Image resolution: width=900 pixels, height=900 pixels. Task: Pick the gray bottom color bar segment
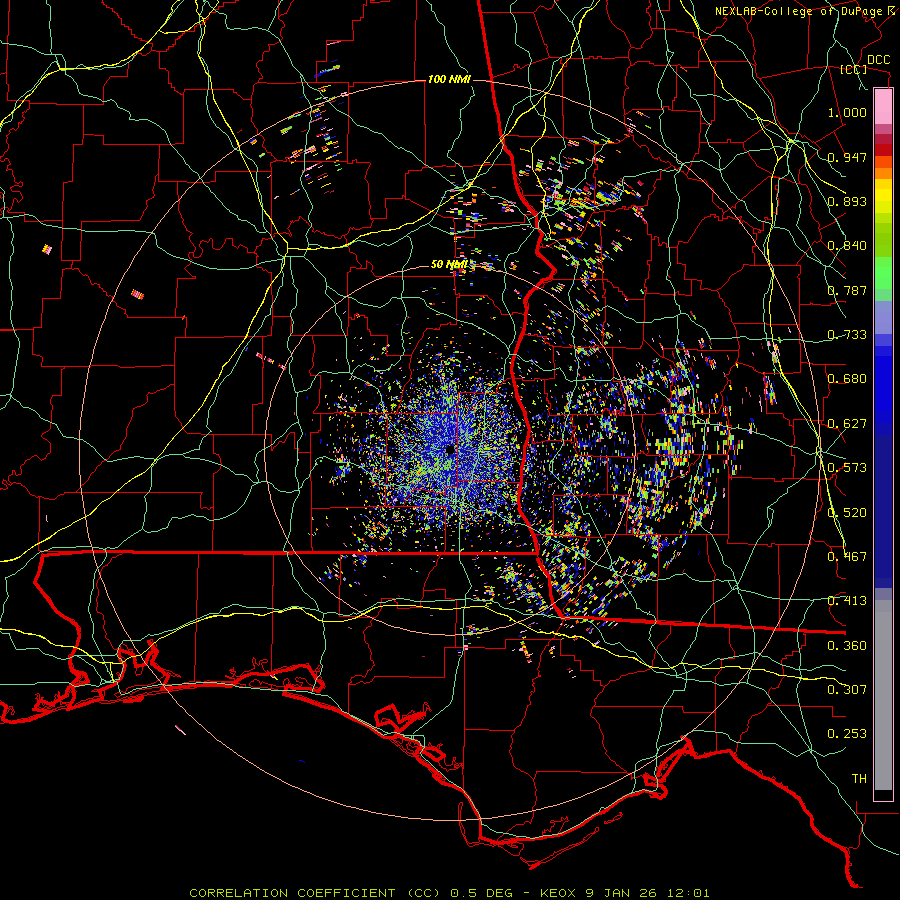[x=883, y=695]
